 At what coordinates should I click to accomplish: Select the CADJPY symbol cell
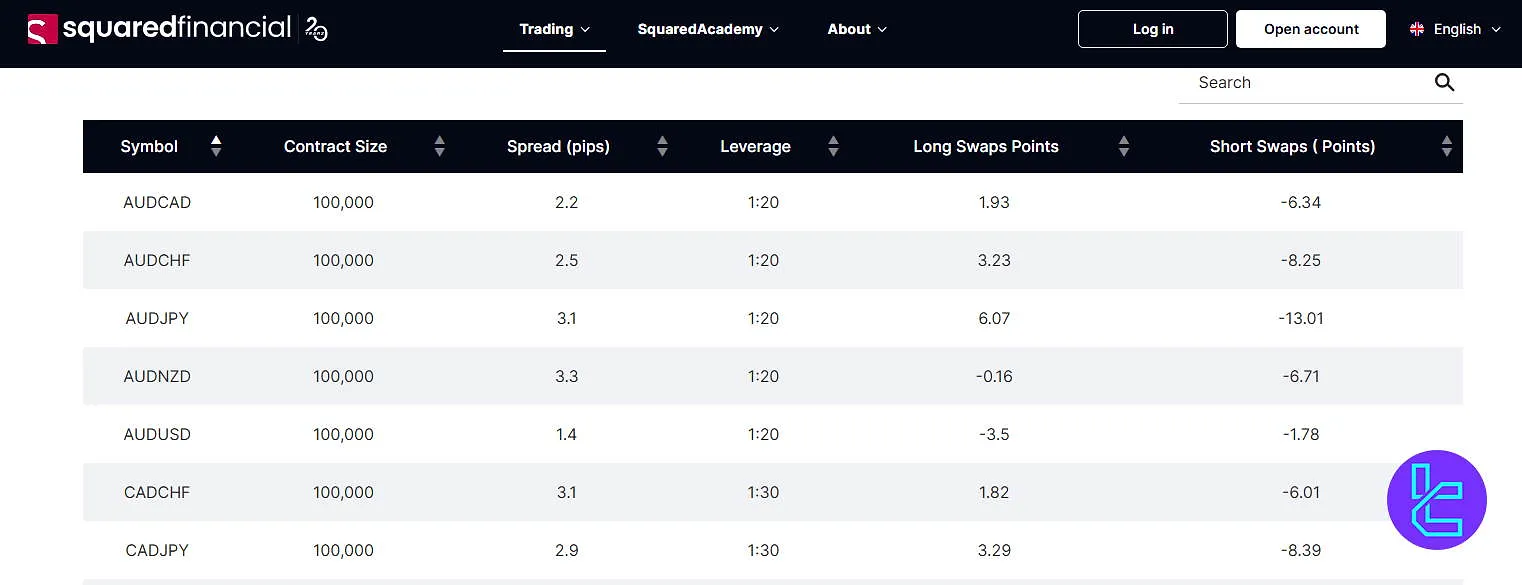coord(157,550)
